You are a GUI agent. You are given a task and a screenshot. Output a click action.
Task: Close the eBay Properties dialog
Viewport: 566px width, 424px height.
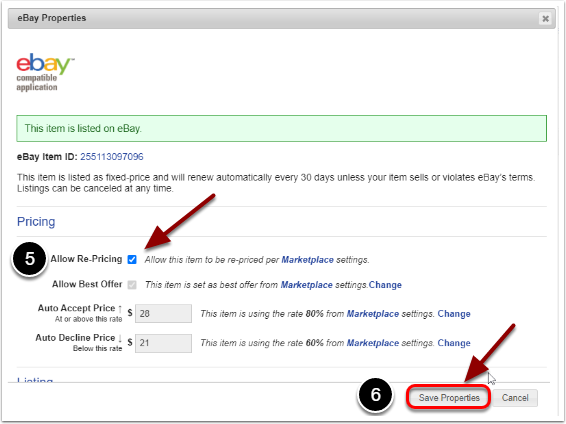[545, 18]
